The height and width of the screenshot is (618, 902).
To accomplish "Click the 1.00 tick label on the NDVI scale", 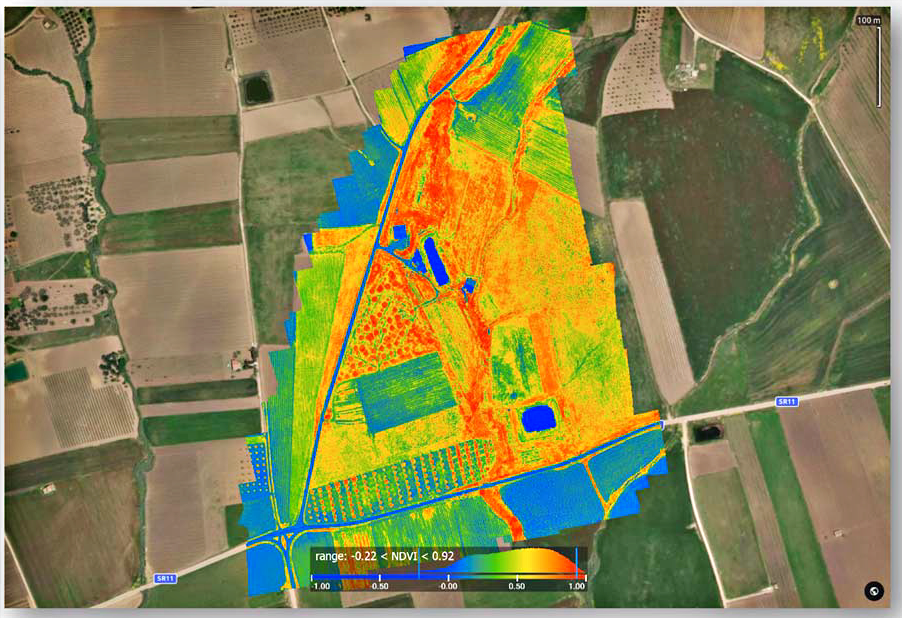I will (577, 586).
